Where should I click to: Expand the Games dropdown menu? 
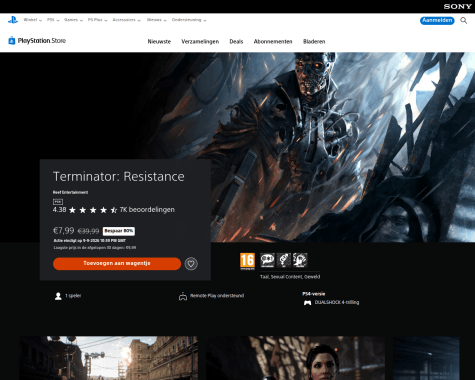(x=73, y=20)
